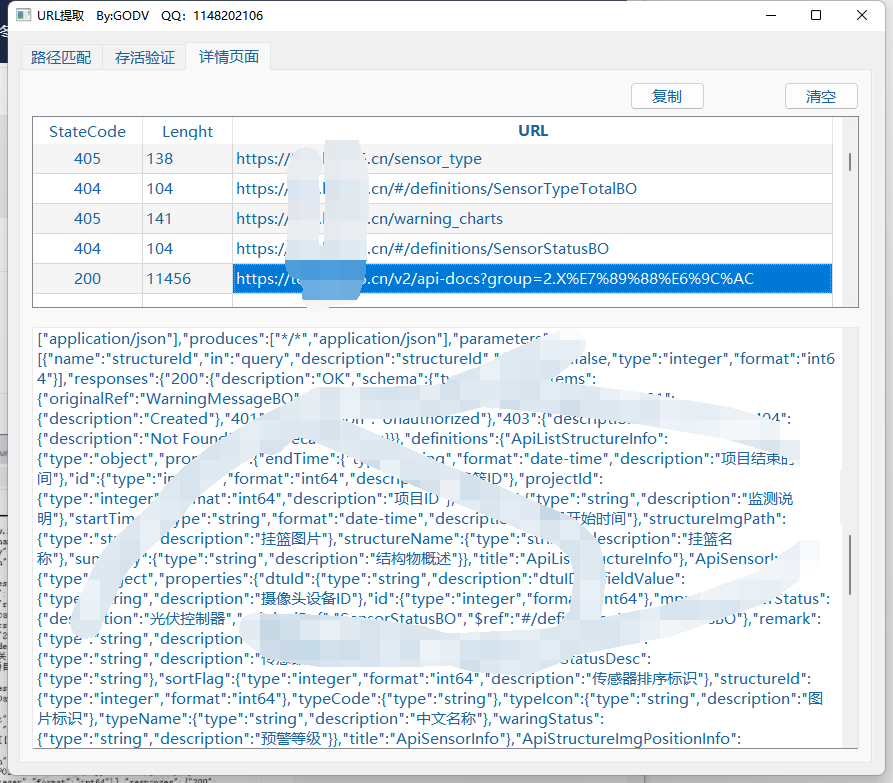This screenshot has height=783, width=893.
Task: Open the 存活验证 tab
Action: click(x=145, y=58)
